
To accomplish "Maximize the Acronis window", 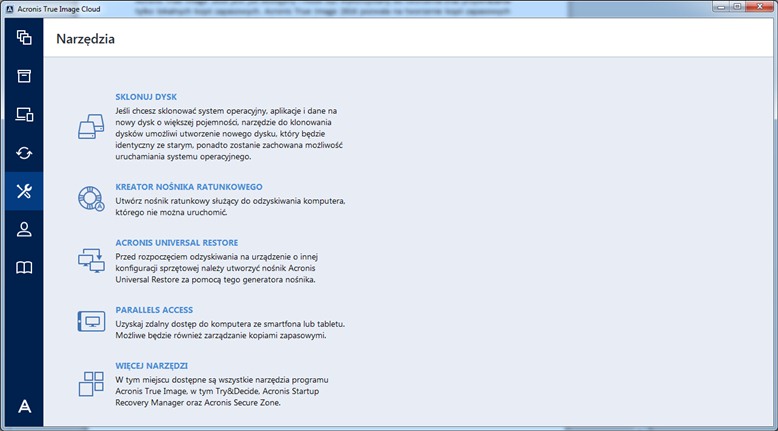I will 737,6.
